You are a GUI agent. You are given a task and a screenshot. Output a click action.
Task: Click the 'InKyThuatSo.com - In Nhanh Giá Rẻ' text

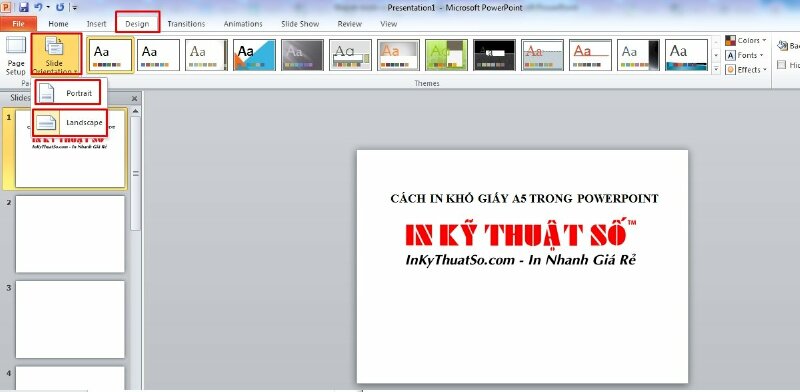point(520,260)
